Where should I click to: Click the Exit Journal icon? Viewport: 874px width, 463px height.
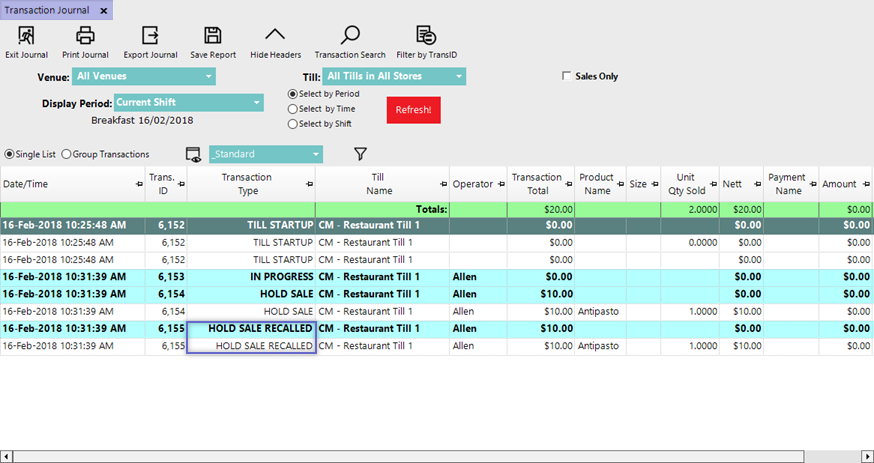click(x=26, y=37)
